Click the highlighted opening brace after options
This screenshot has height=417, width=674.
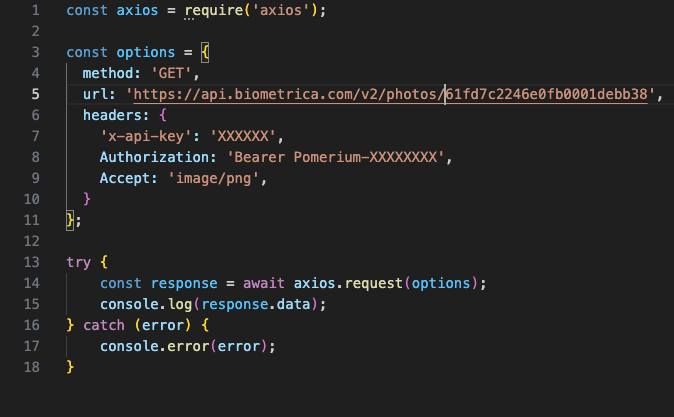205,52
